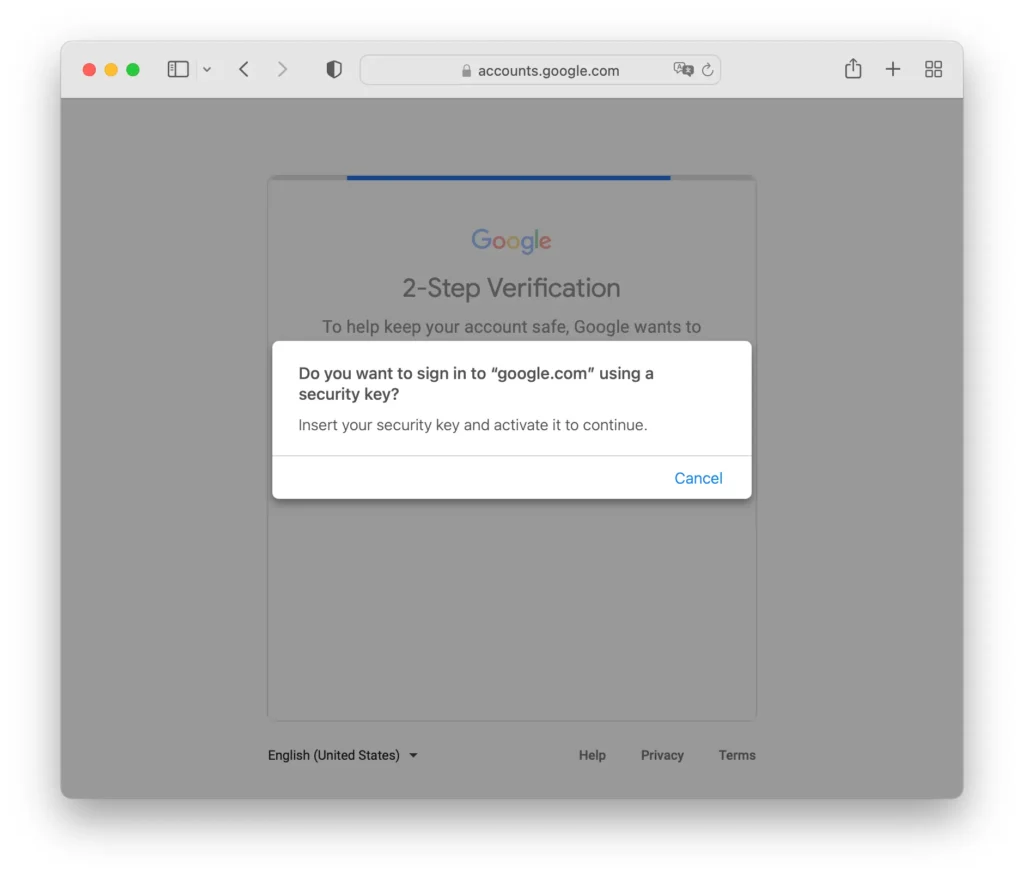Go back with the back arrow
This screenshot has width=1024, height=879.
coord(244,69)
